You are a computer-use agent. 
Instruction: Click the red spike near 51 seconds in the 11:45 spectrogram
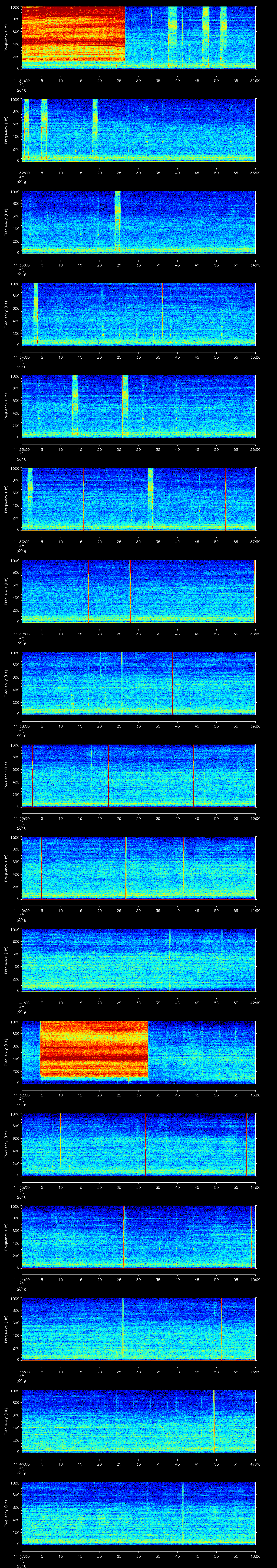[x=222, y=1328]
